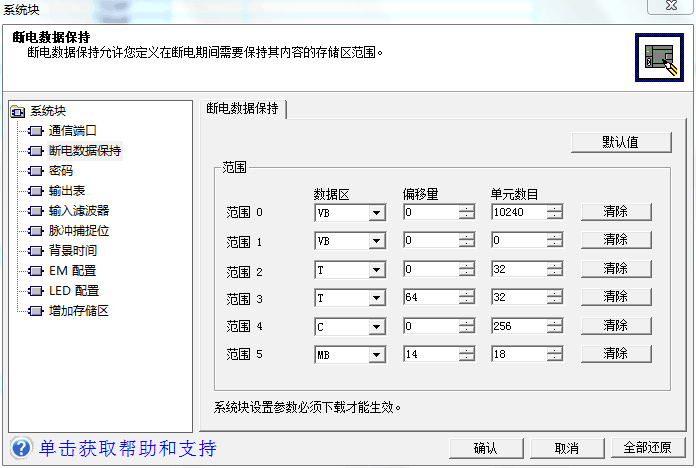
Task: Open the 密码 settings node
Action: click(x=60, y=171)
